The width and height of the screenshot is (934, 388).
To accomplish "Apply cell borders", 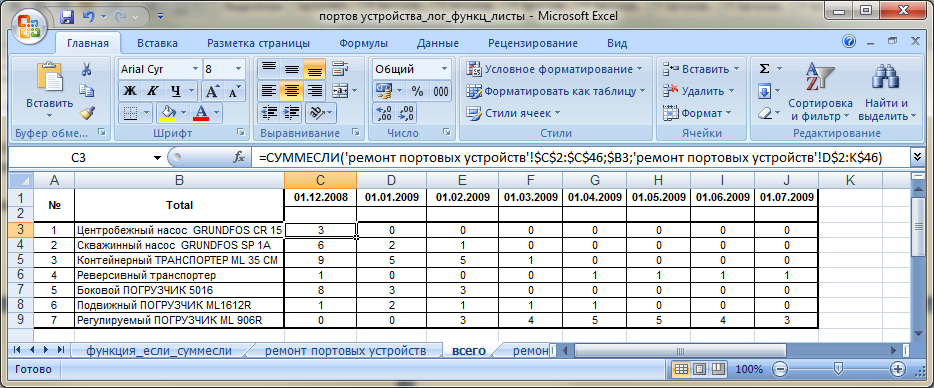I will click(129, 113).
